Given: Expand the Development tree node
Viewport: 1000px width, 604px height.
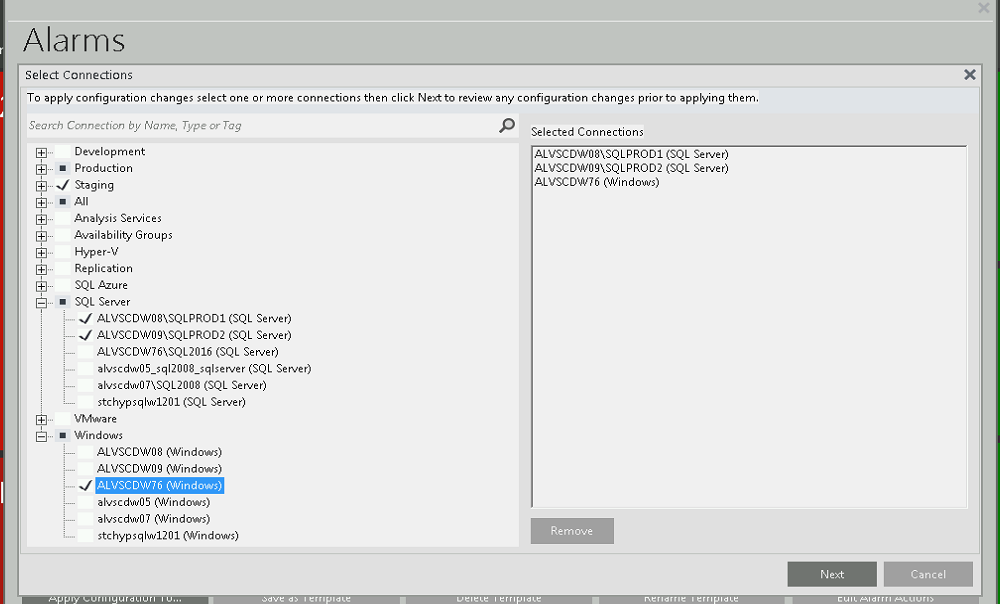Looking at the screenshot, I should click(x=42, y=152).
